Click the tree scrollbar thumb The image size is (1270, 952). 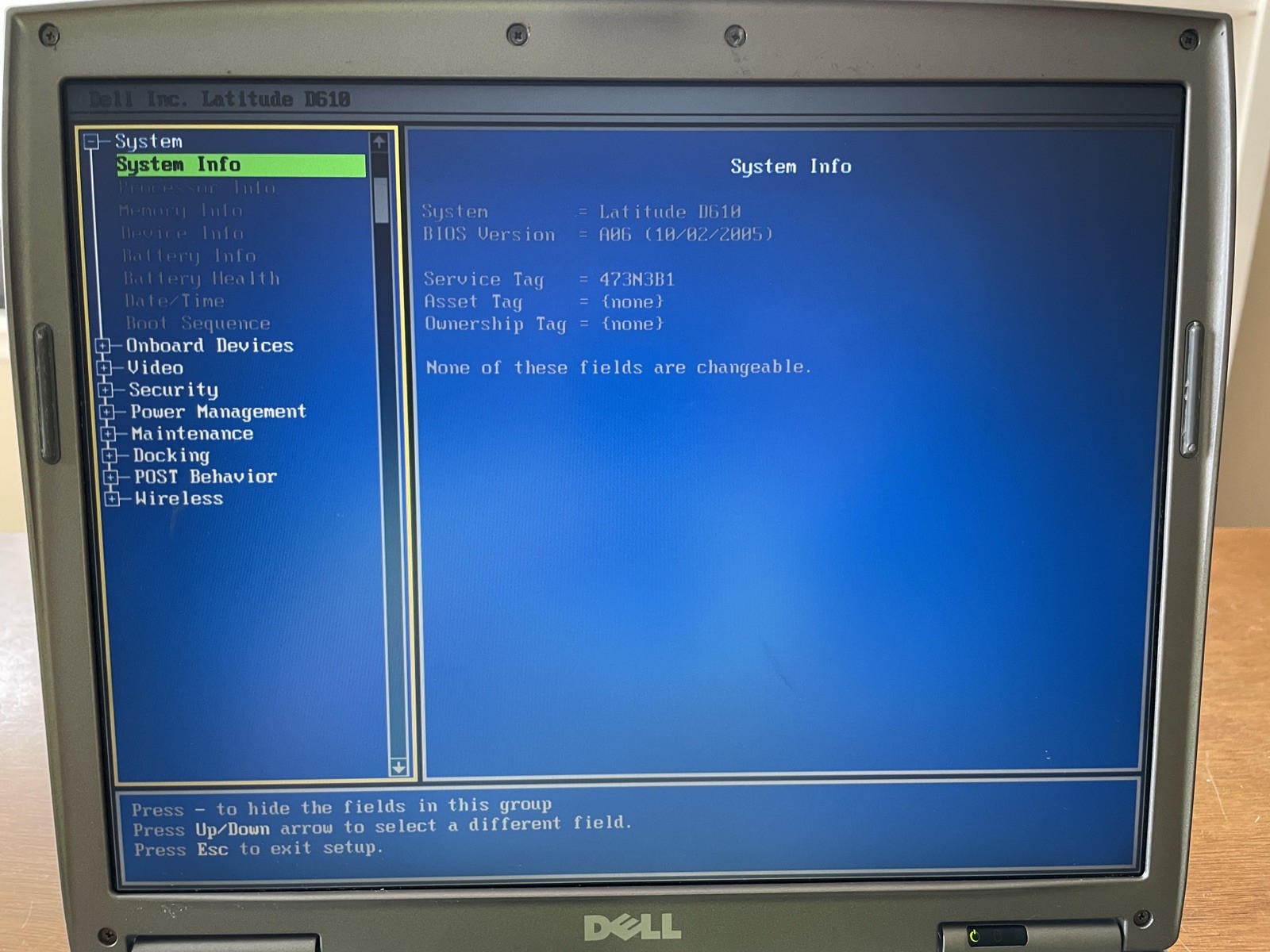tap(382, 200)
